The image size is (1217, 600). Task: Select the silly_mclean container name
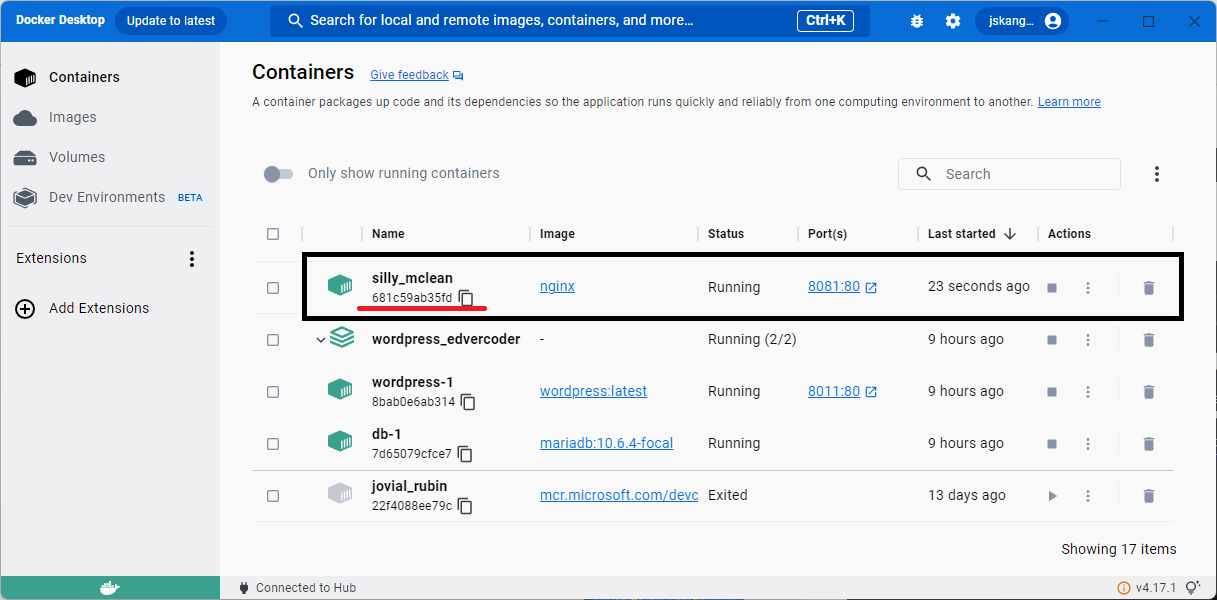coord(412,278)
